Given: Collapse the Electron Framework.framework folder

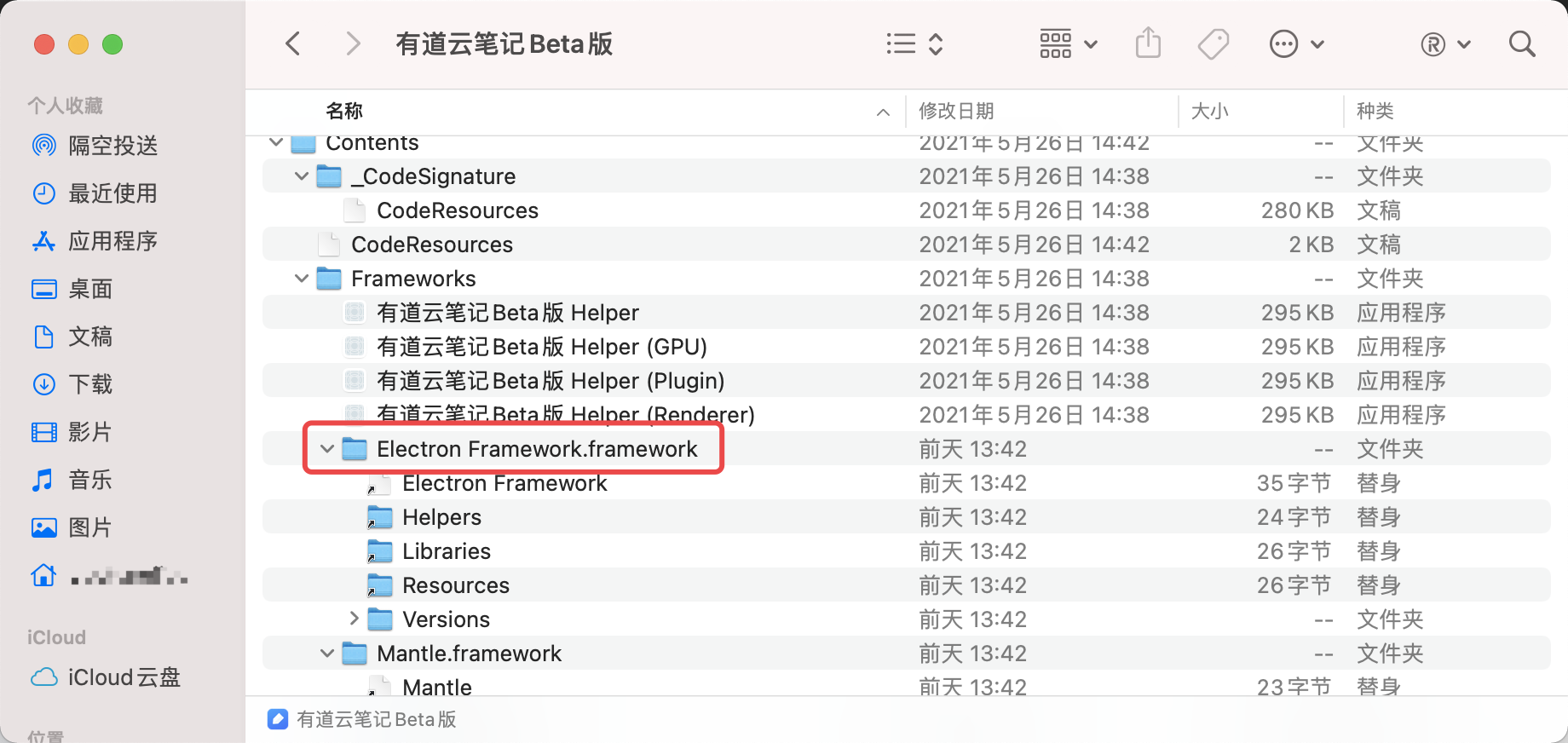Looking at the screenshot, I should [327, 449].
